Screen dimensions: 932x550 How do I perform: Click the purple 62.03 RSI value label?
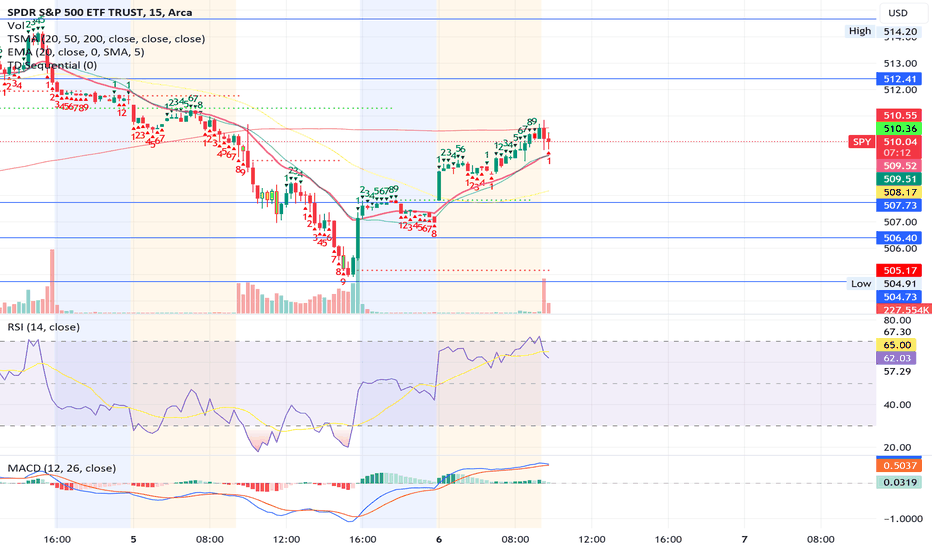point(897,358)
